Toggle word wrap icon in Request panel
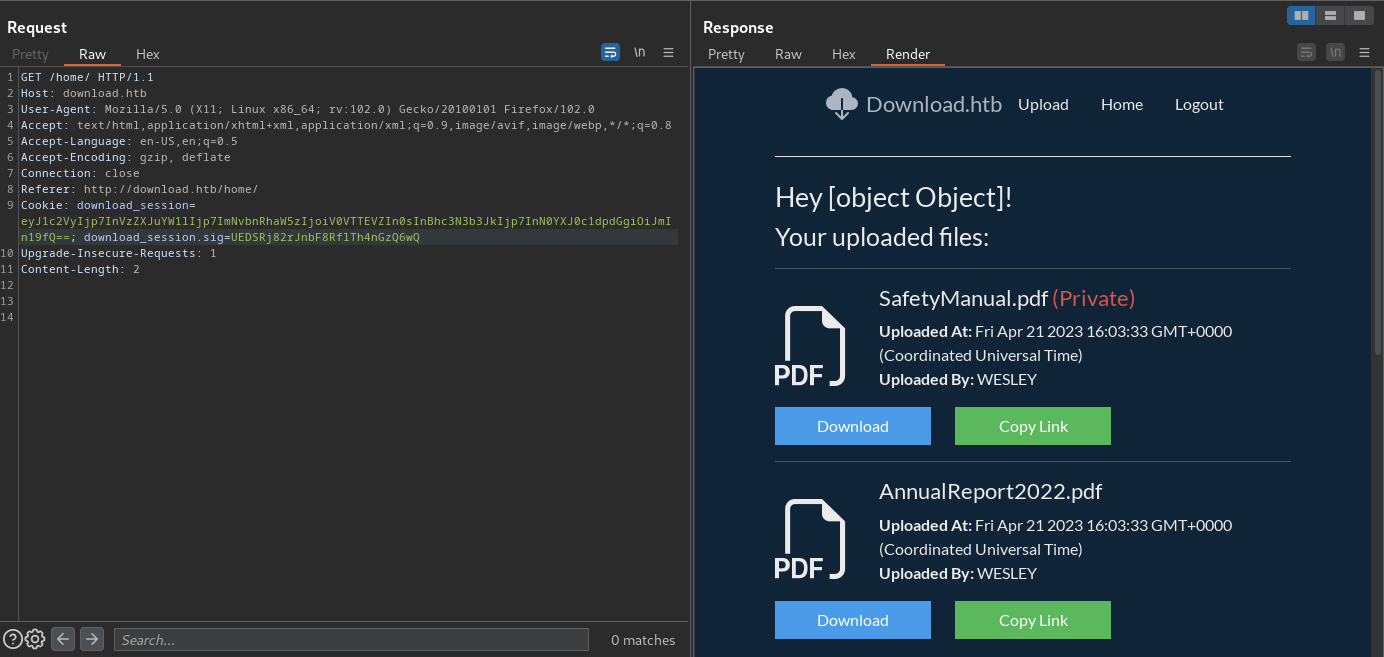Screen dimensions: 1384x657 click(610, 52)
